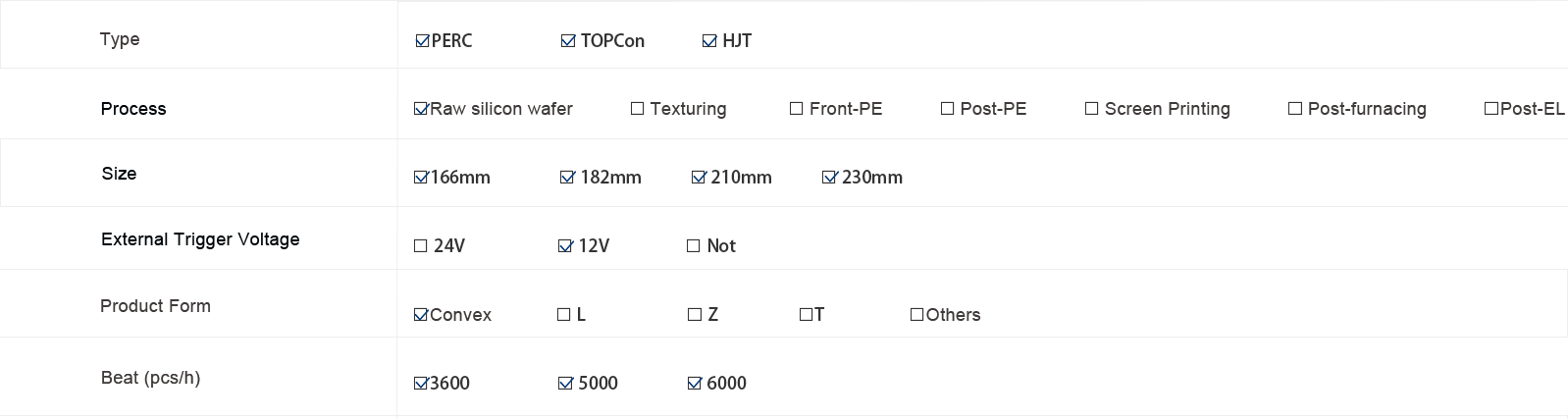Toggle the TOPCon type checkbox
This screenshot has height=419, width=1568.
pos(568,41)
